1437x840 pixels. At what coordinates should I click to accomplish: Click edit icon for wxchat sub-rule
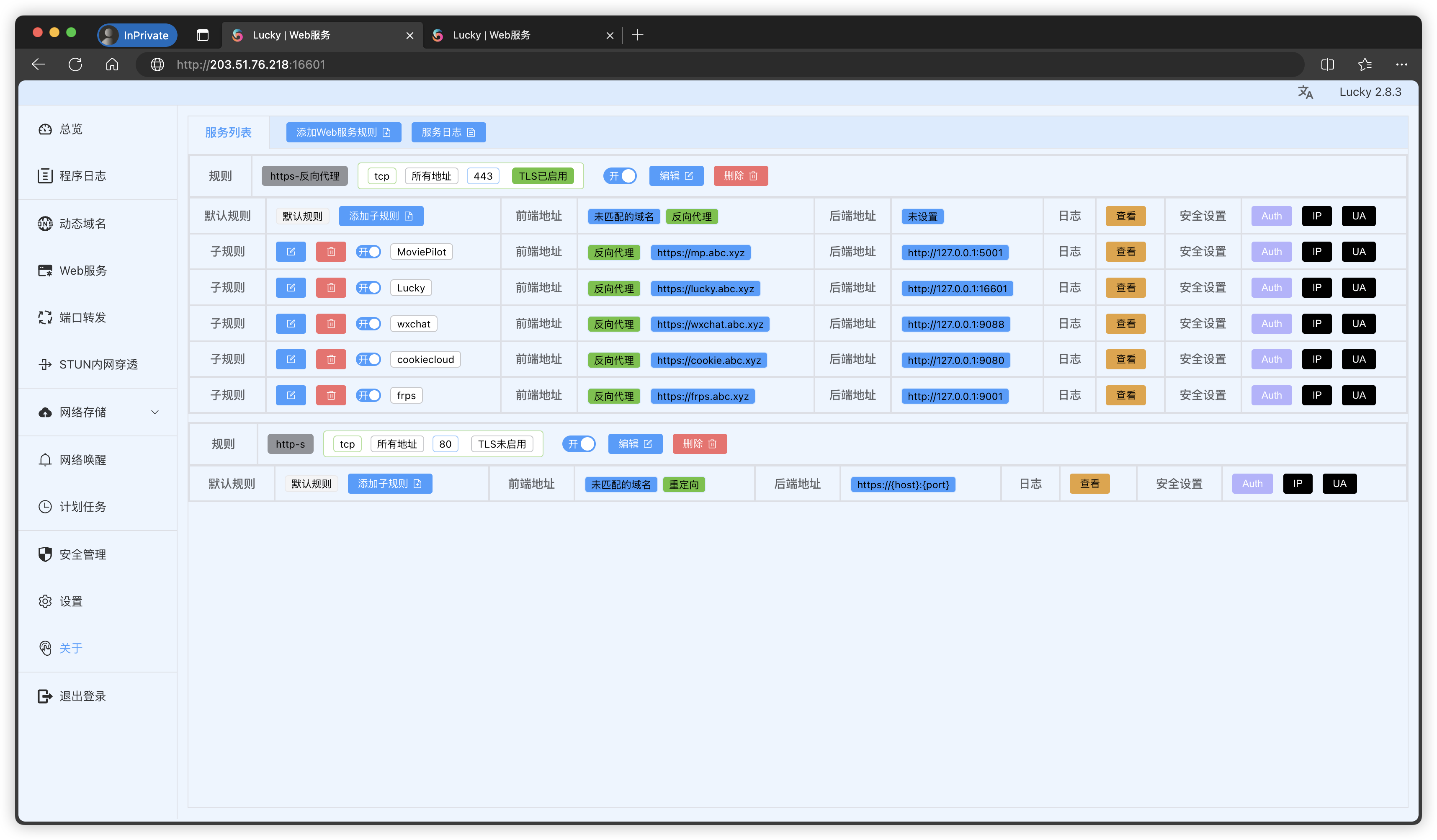(x=291, y=323)
